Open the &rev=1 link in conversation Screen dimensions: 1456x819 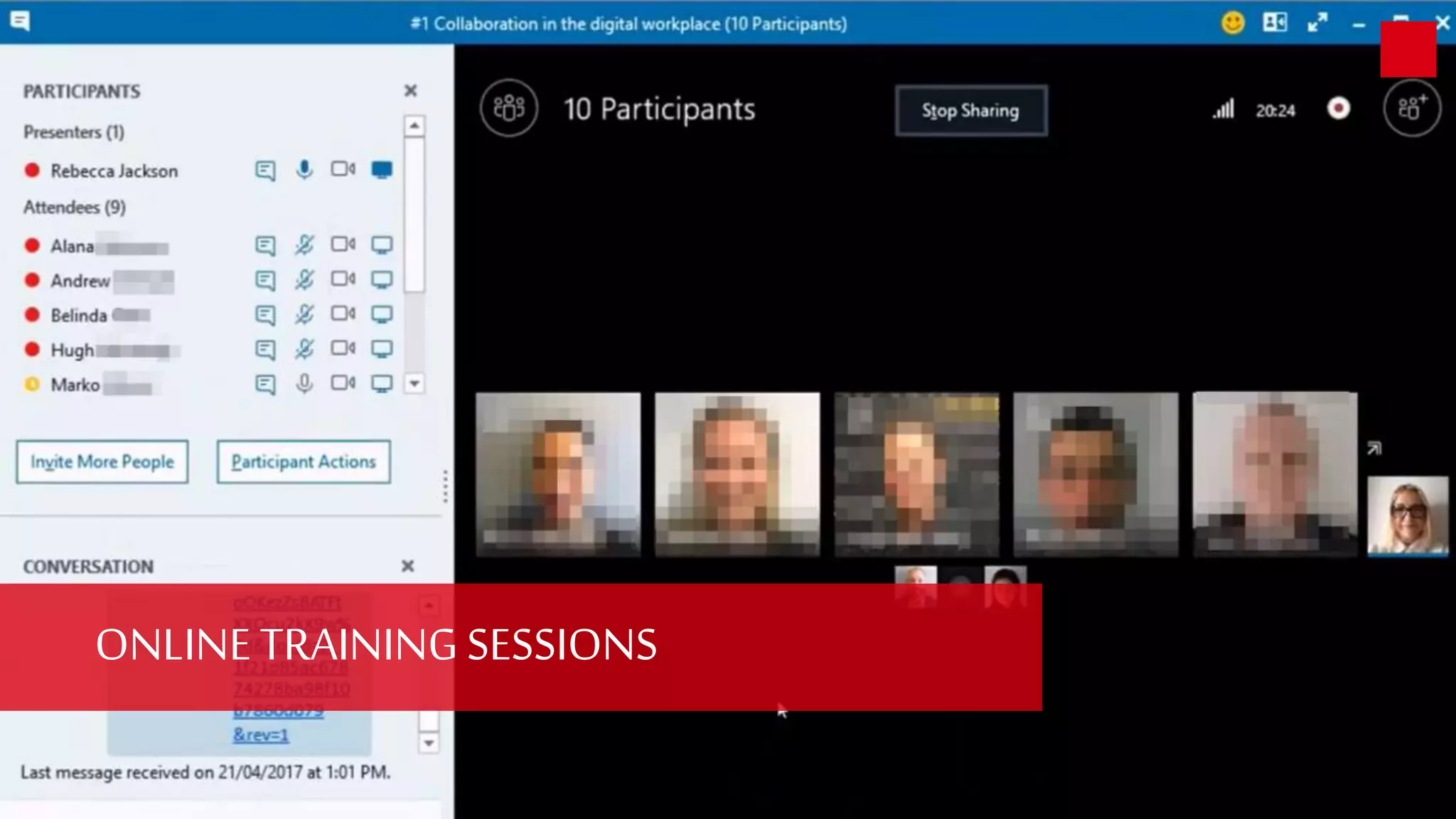261,734
